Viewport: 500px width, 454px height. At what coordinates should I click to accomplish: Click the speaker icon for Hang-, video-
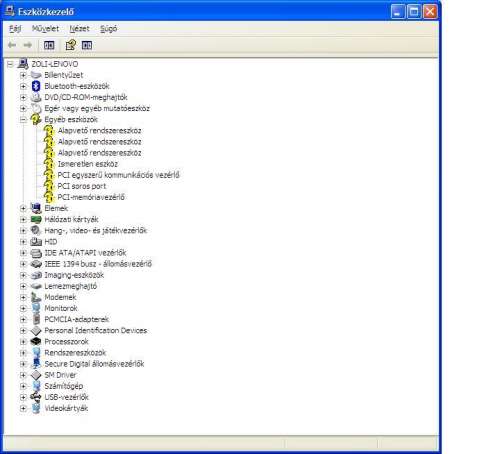tap(36, 230)
